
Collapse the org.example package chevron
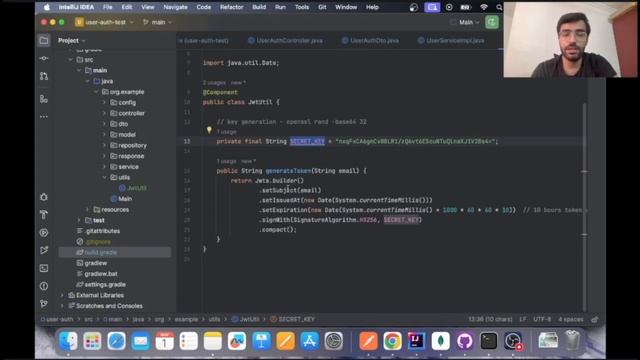click(x=96, y=92)
